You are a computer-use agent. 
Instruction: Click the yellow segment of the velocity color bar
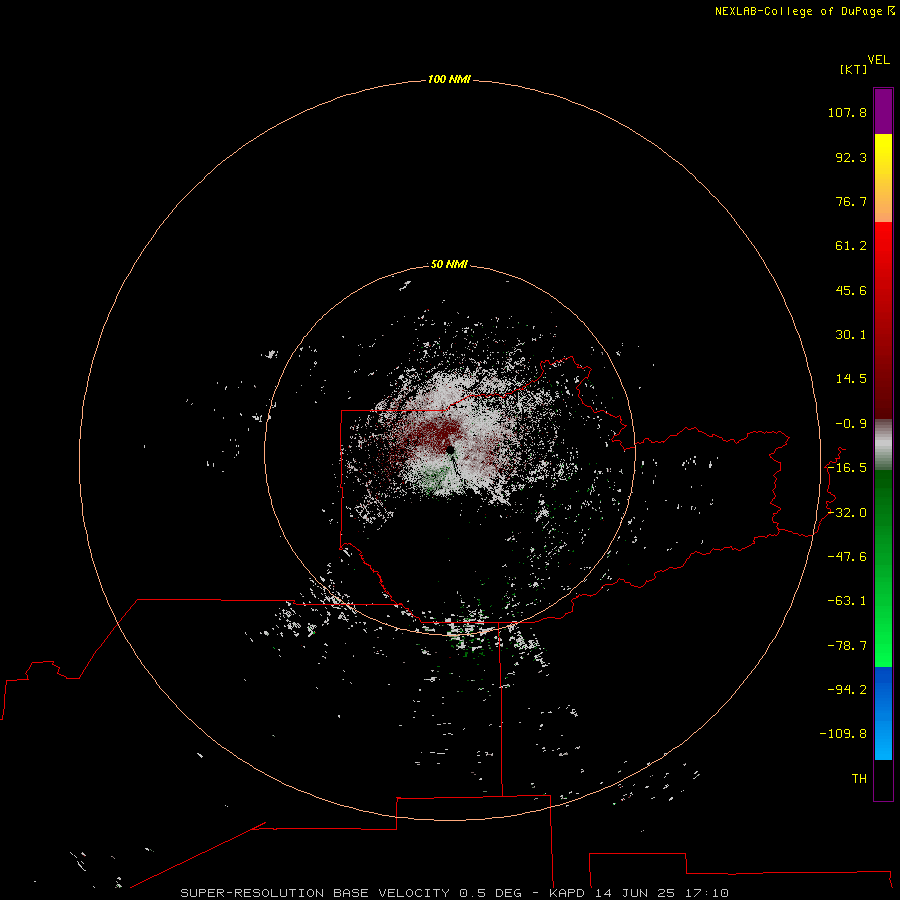pos(883,178)
